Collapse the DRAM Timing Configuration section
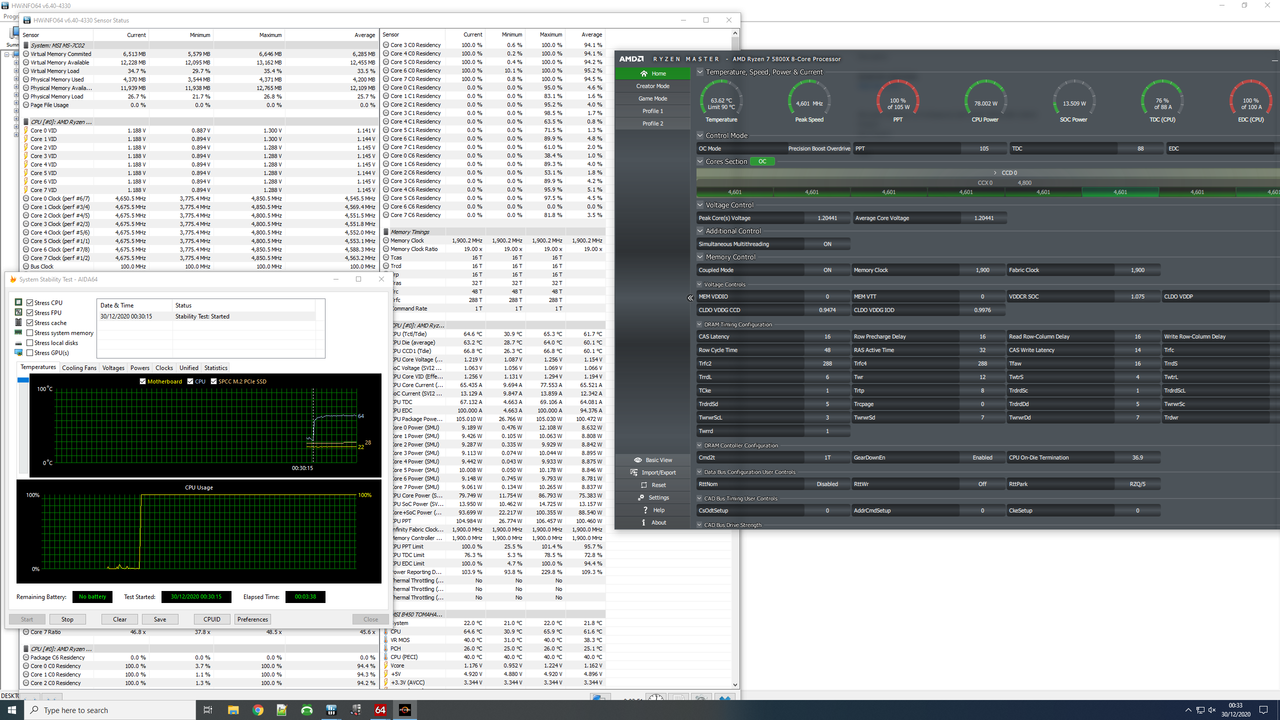Viewport: 1280px width, 720px height. (701, 324)
